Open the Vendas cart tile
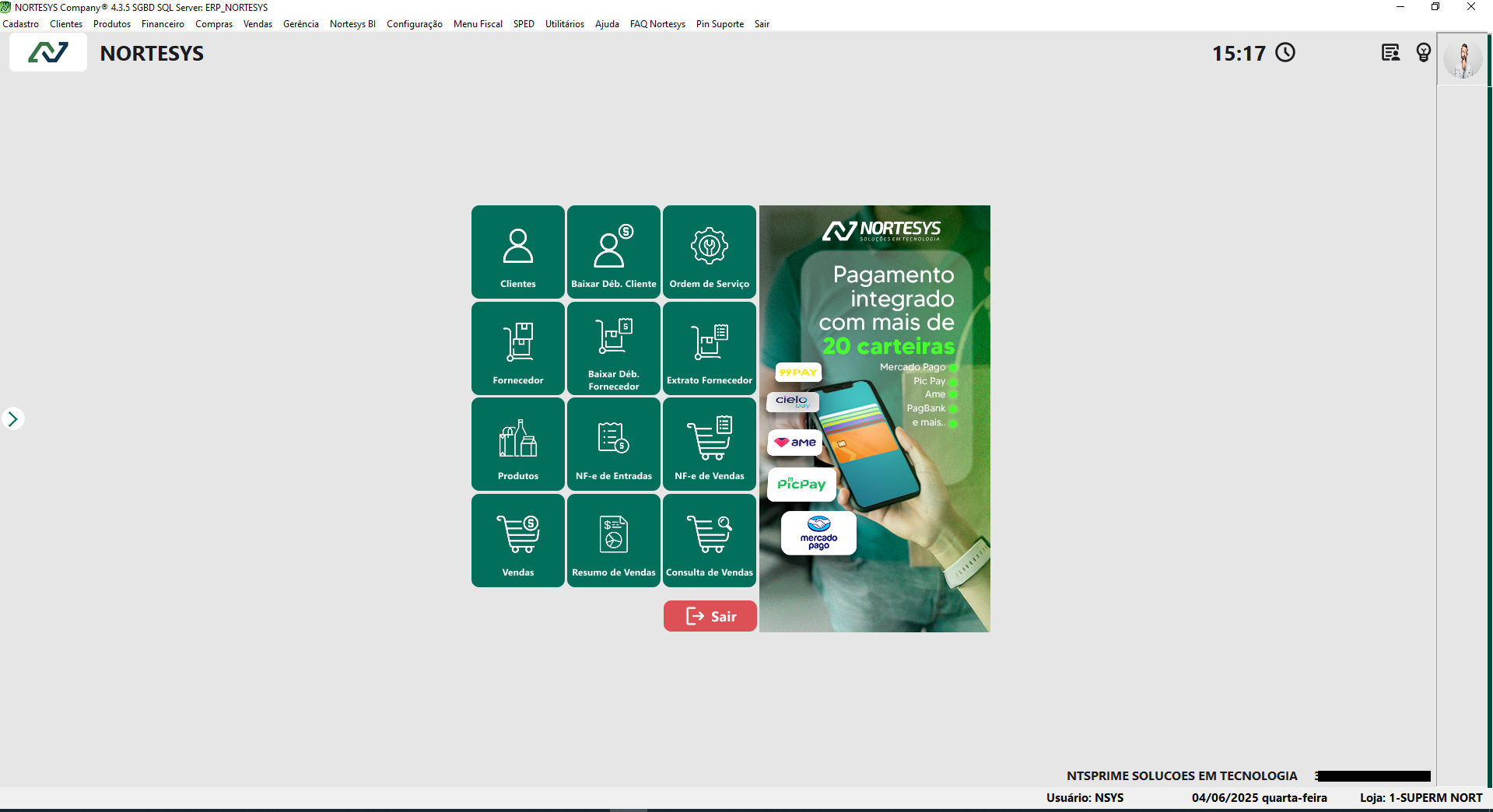The image size is (1493, 812). click(x=517, y=541)
